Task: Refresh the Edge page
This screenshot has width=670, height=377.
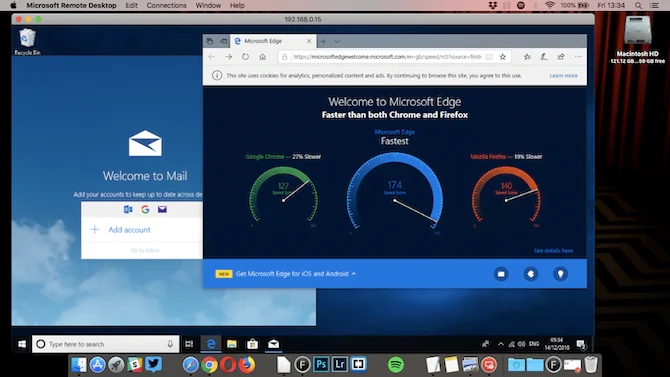Action: click(245, 57)
